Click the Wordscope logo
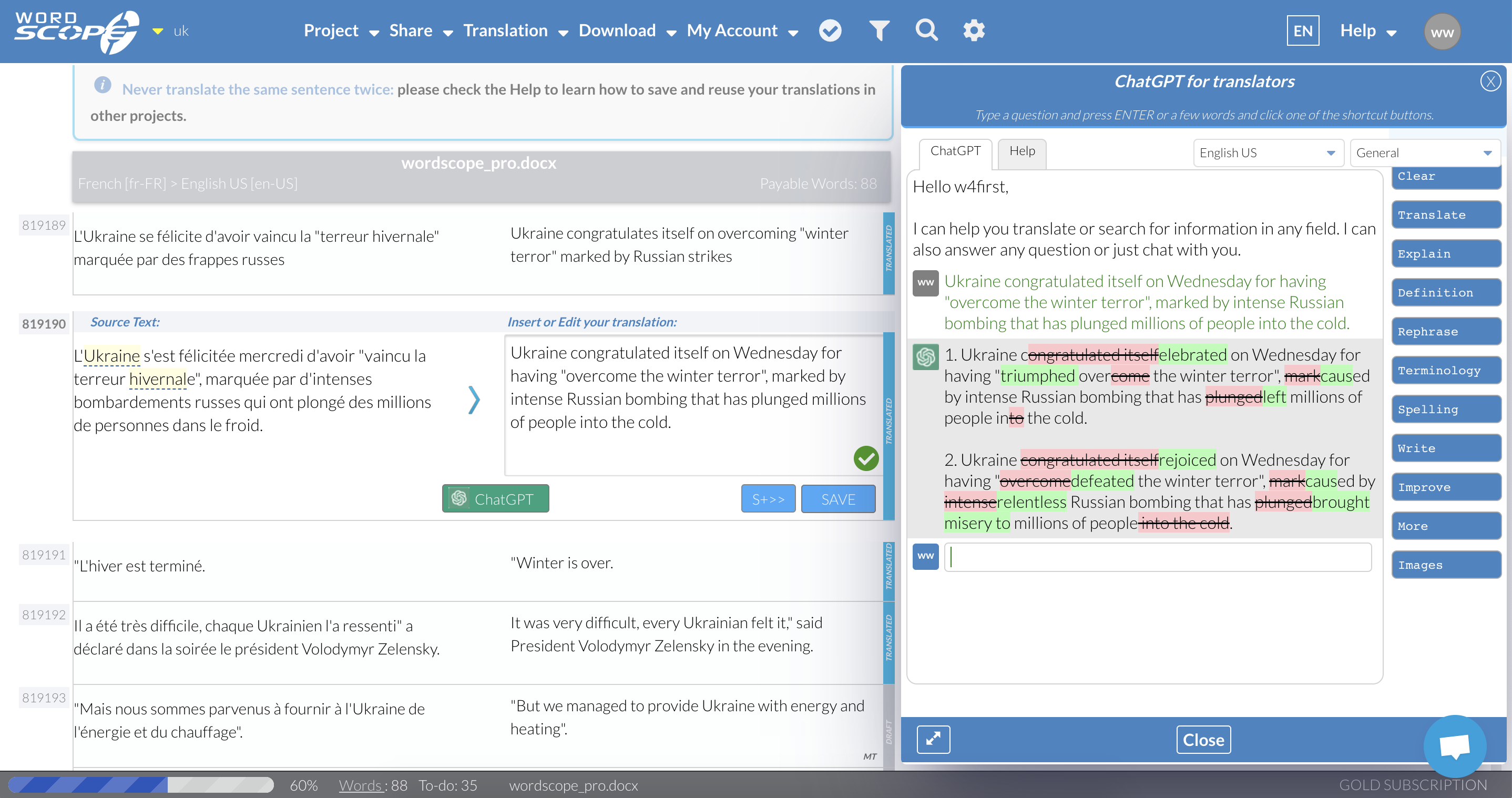 [77, 32]
